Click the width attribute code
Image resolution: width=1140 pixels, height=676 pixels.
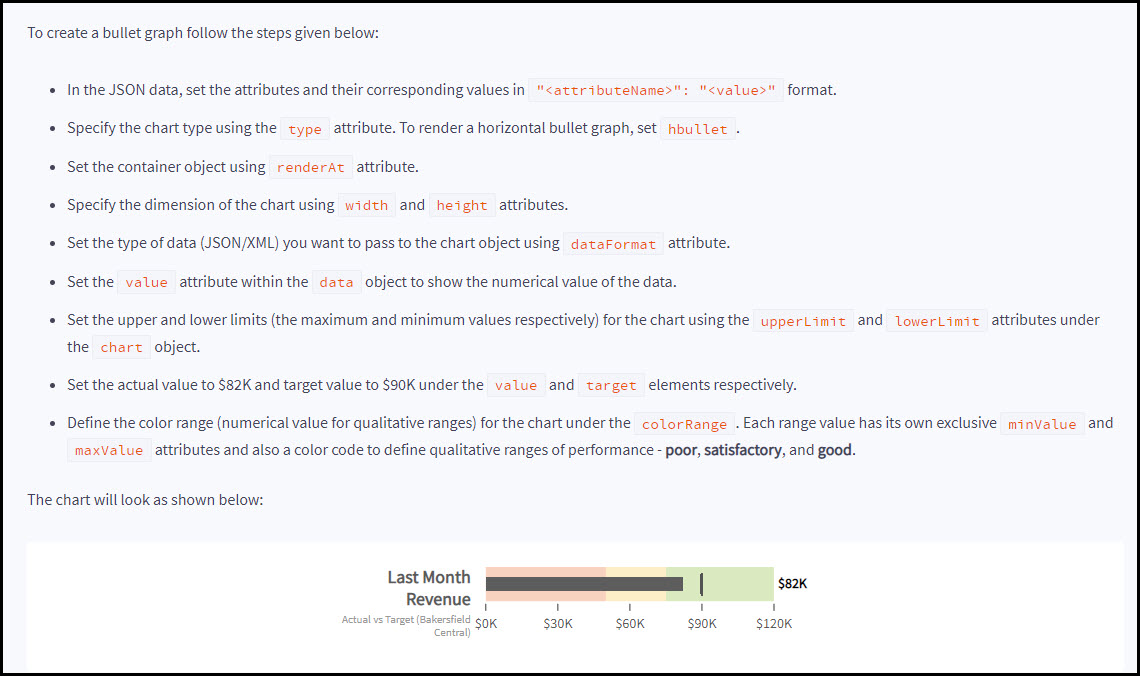366,206
